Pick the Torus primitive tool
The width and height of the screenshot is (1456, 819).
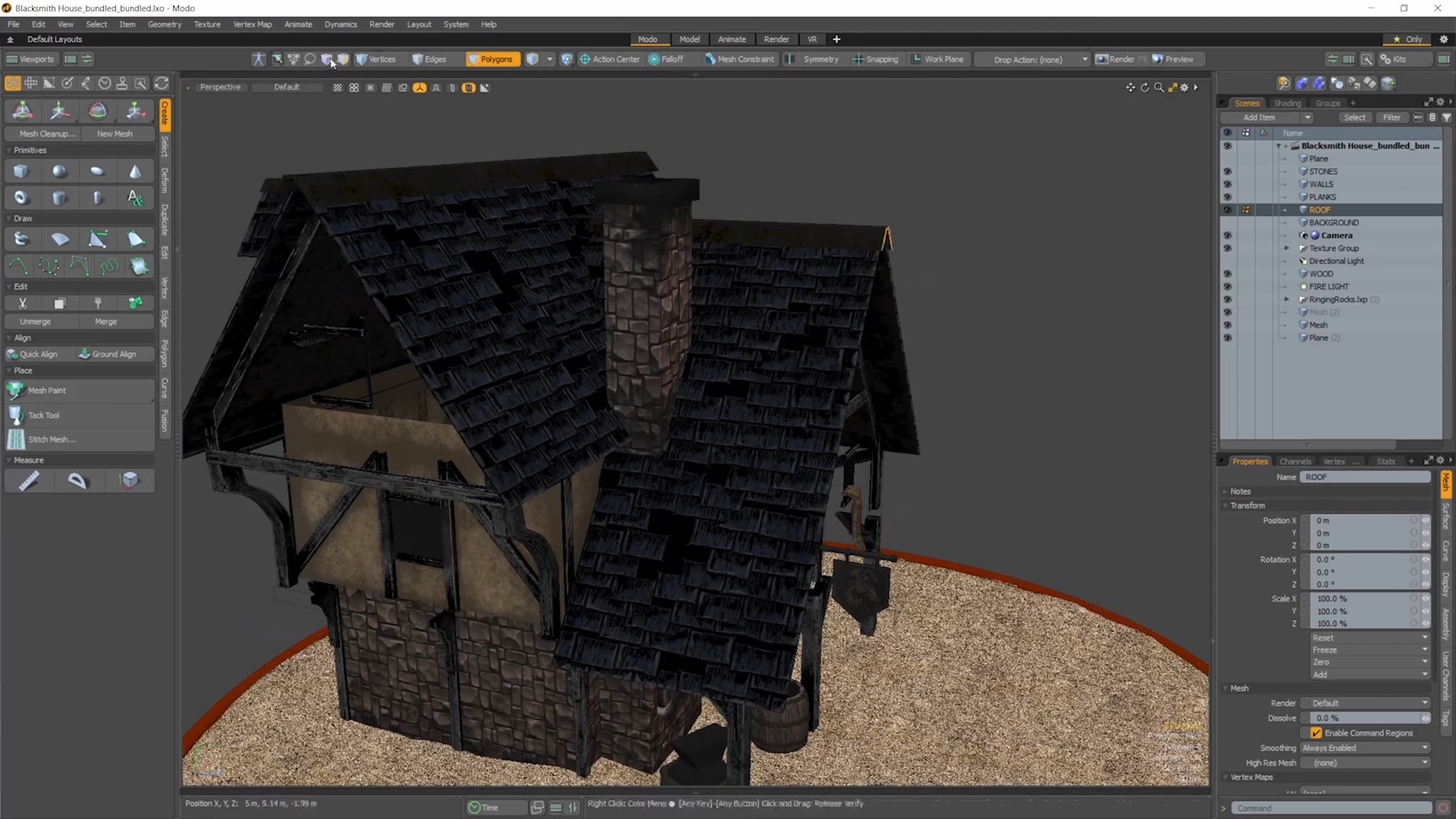click(21, 198)
